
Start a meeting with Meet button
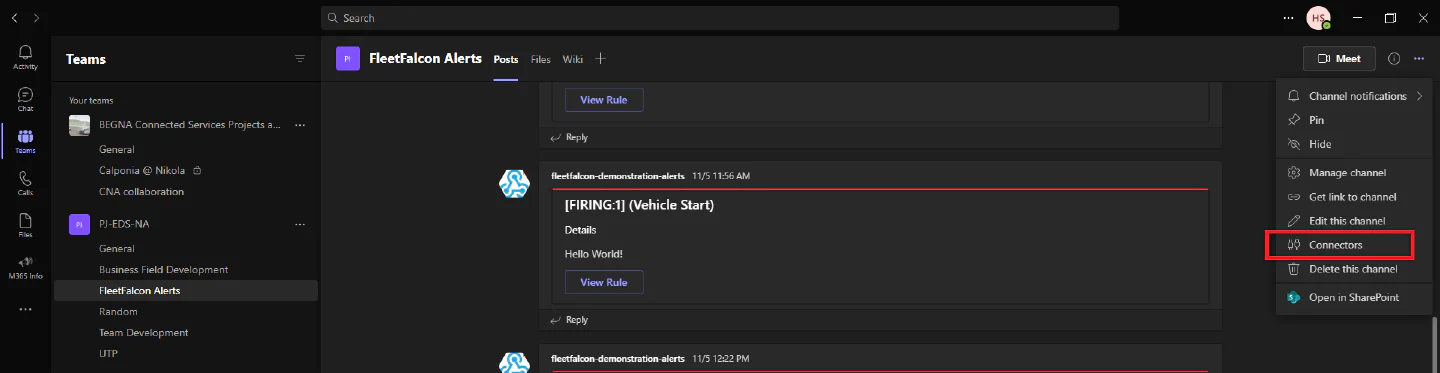coord(1339,58)
